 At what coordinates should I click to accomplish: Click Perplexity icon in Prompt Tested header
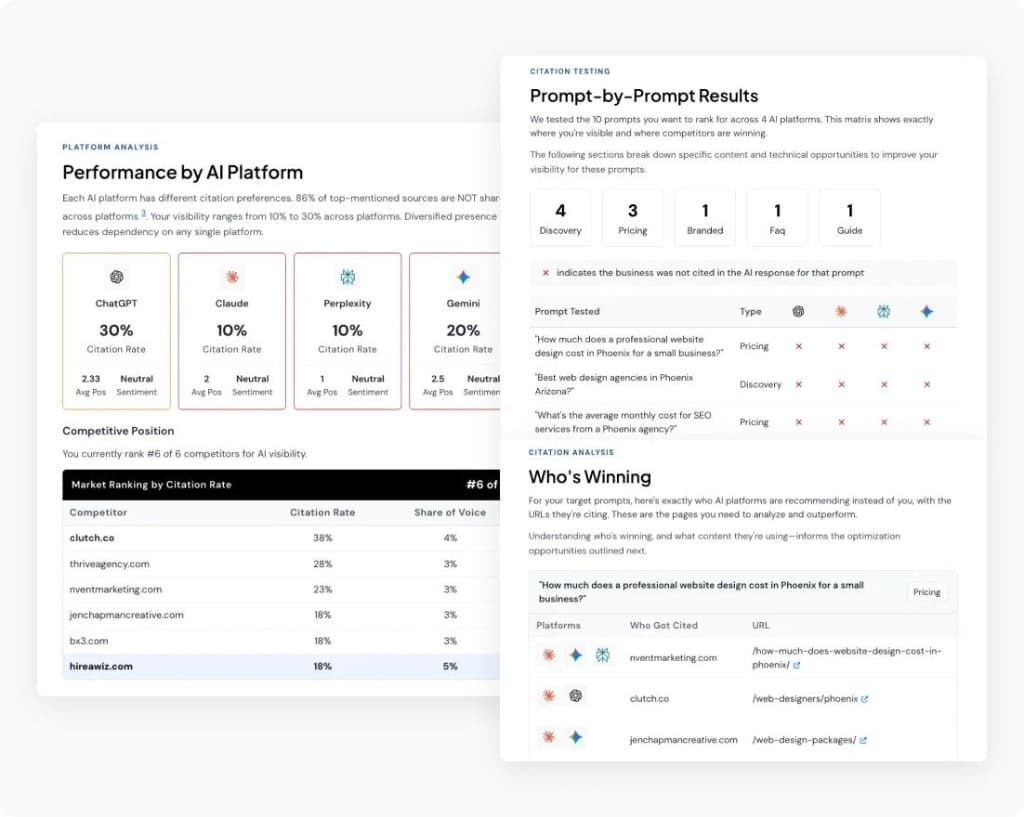click(x=884, y=312)
